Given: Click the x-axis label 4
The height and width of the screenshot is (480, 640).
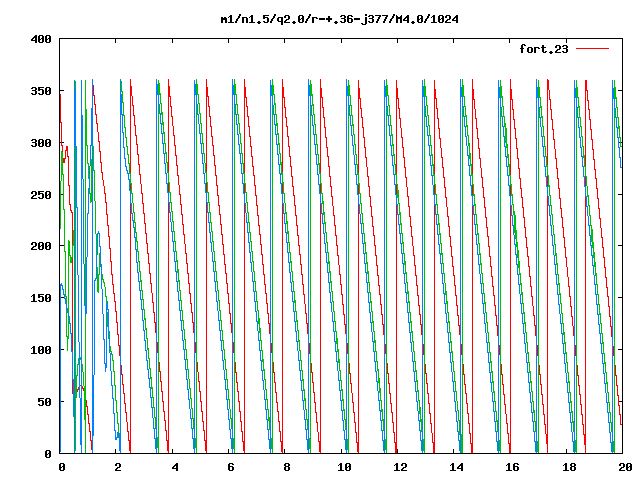Looking at the screenshot, I should 175,467.
